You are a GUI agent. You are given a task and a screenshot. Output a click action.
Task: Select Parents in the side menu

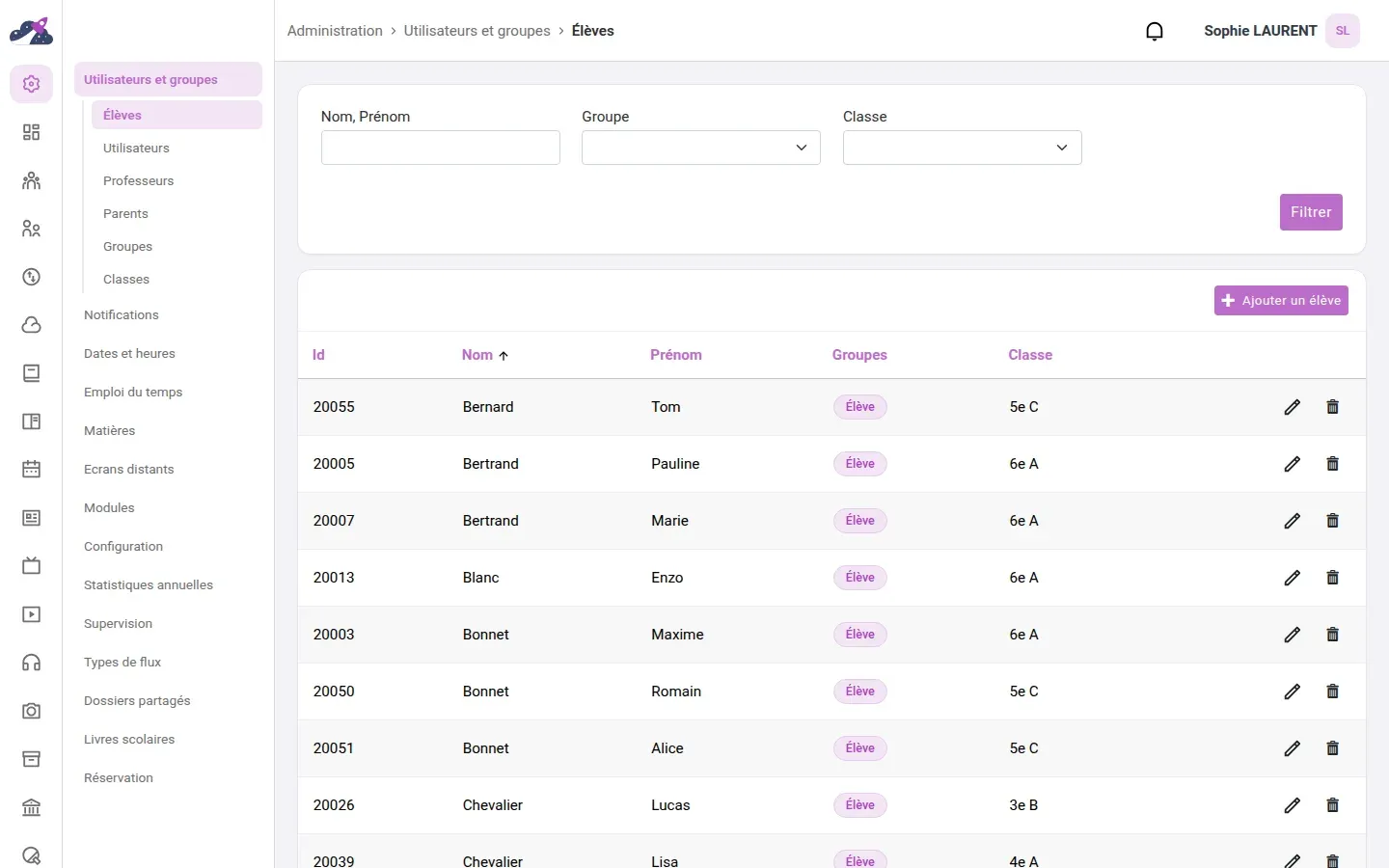point(125,214)
